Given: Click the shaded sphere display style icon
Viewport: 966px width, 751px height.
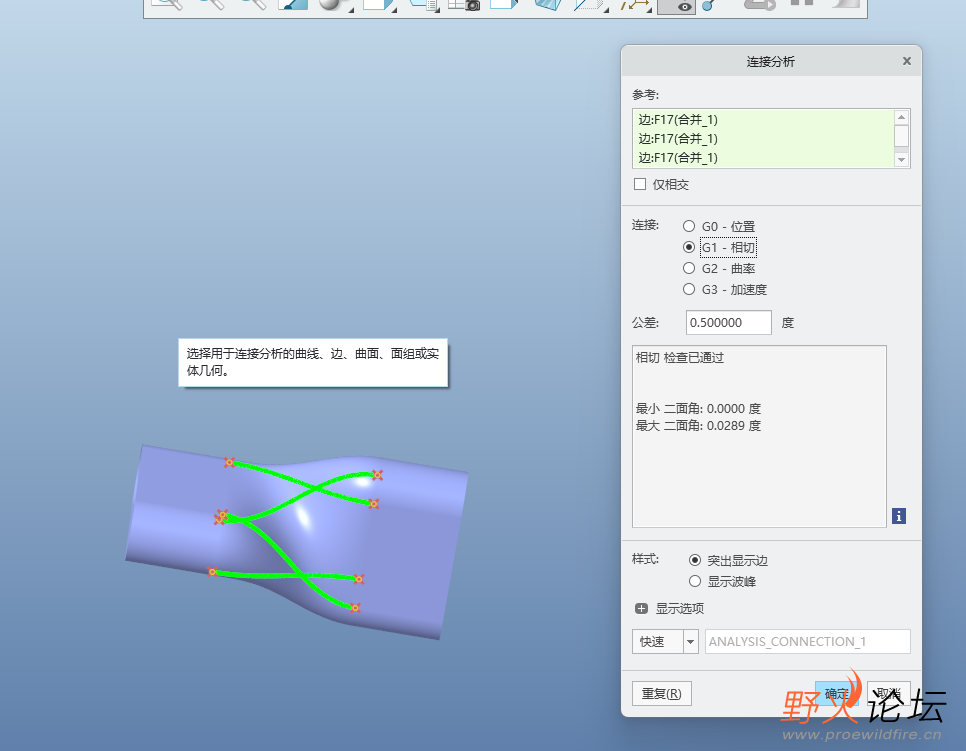Looking at the screenshot, I should 330,5.
